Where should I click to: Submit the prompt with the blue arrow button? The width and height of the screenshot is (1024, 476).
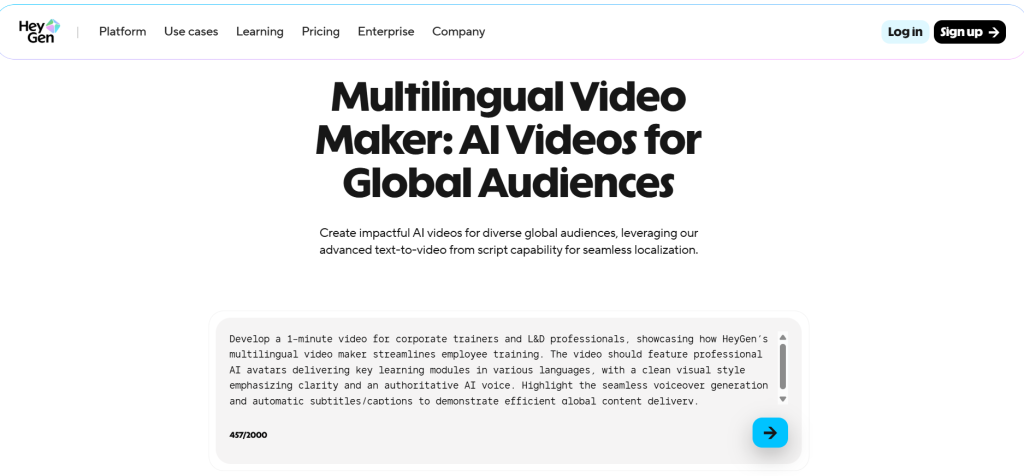click(770, 432)
